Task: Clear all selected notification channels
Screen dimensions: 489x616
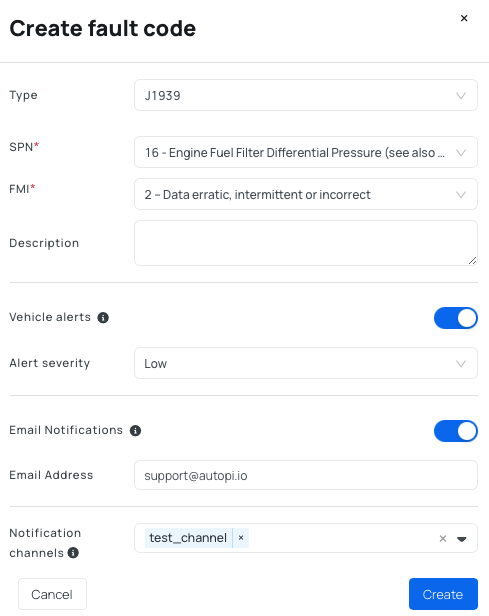Action: [x=443, y=539]
